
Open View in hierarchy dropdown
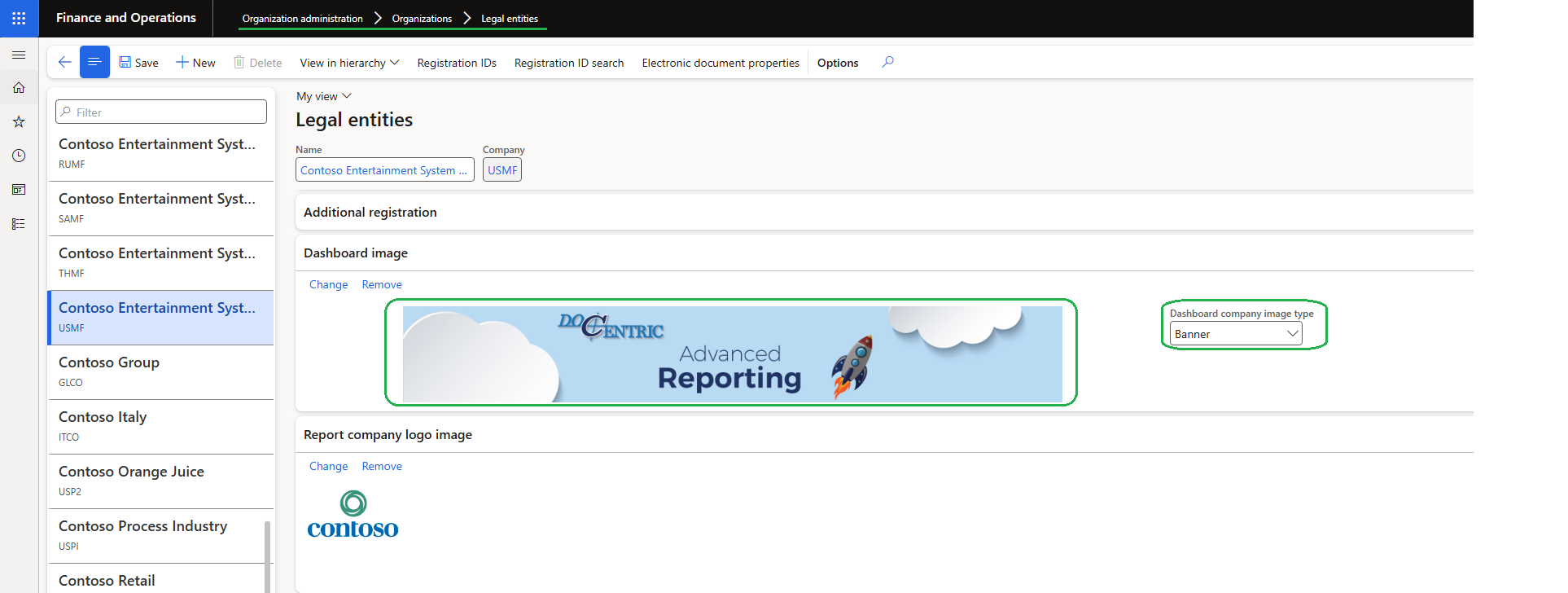pyautogui.click(x=349, y=63)
